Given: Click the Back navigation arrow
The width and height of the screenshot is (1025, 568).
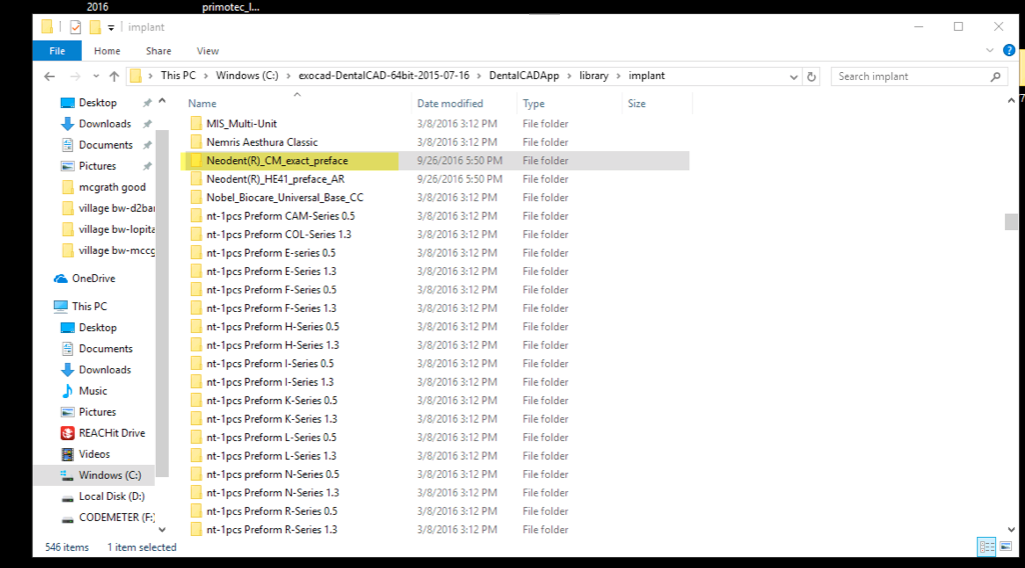Looking at the screenshot, I should pos(50,76).
